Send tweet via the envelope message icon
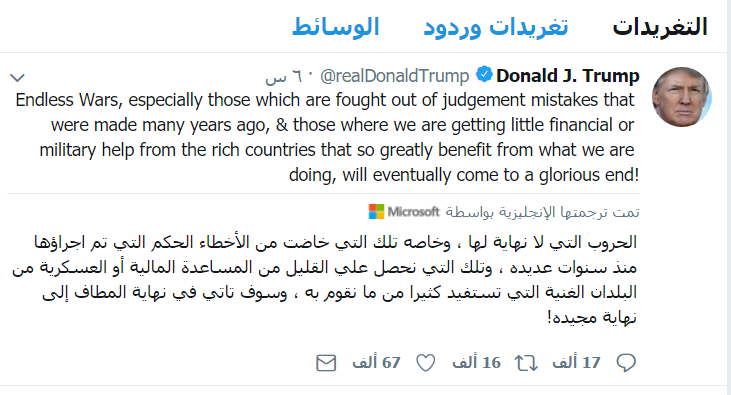This screenshot has height=395, width=731. [x=326, y=363]
